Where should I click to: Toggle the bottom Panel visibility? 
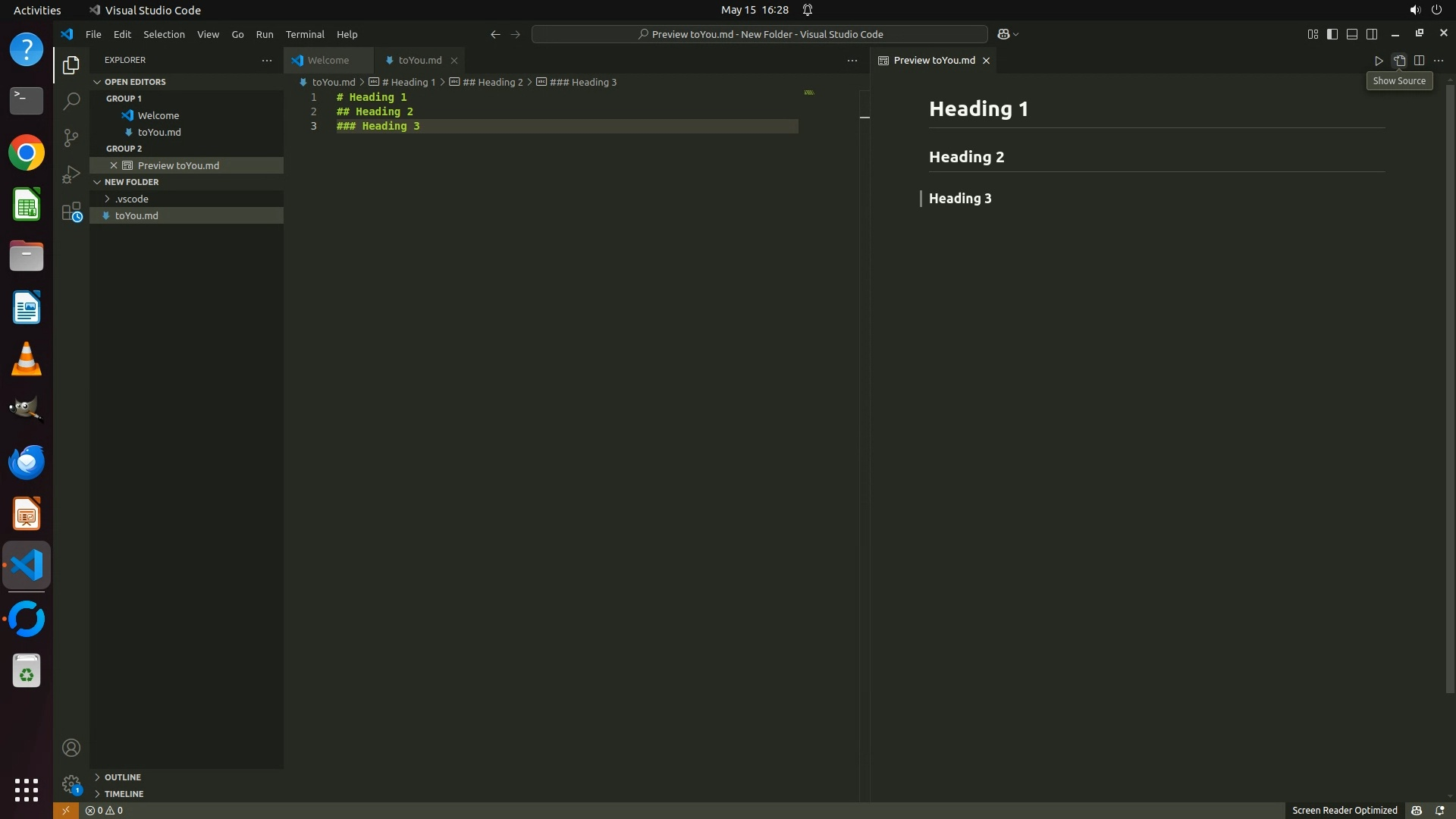coord(1352,34)
